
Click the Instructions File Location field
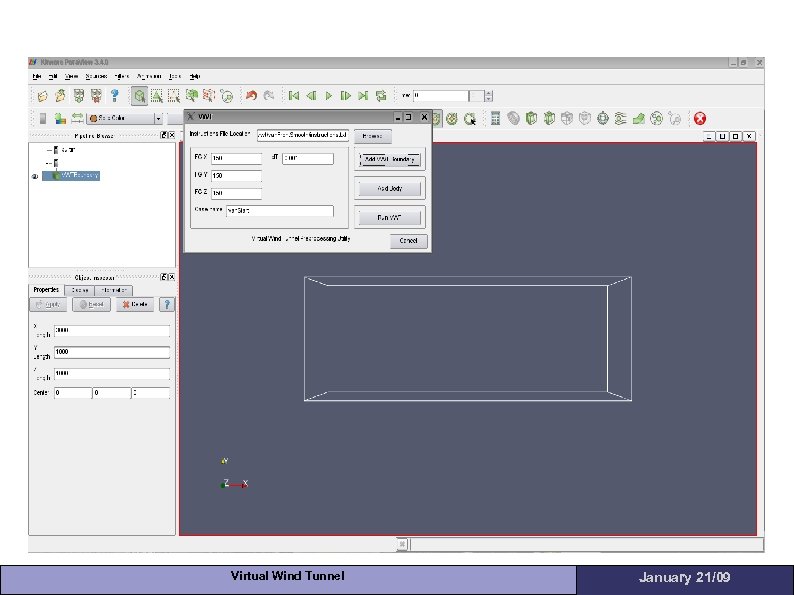click(303, 135)
